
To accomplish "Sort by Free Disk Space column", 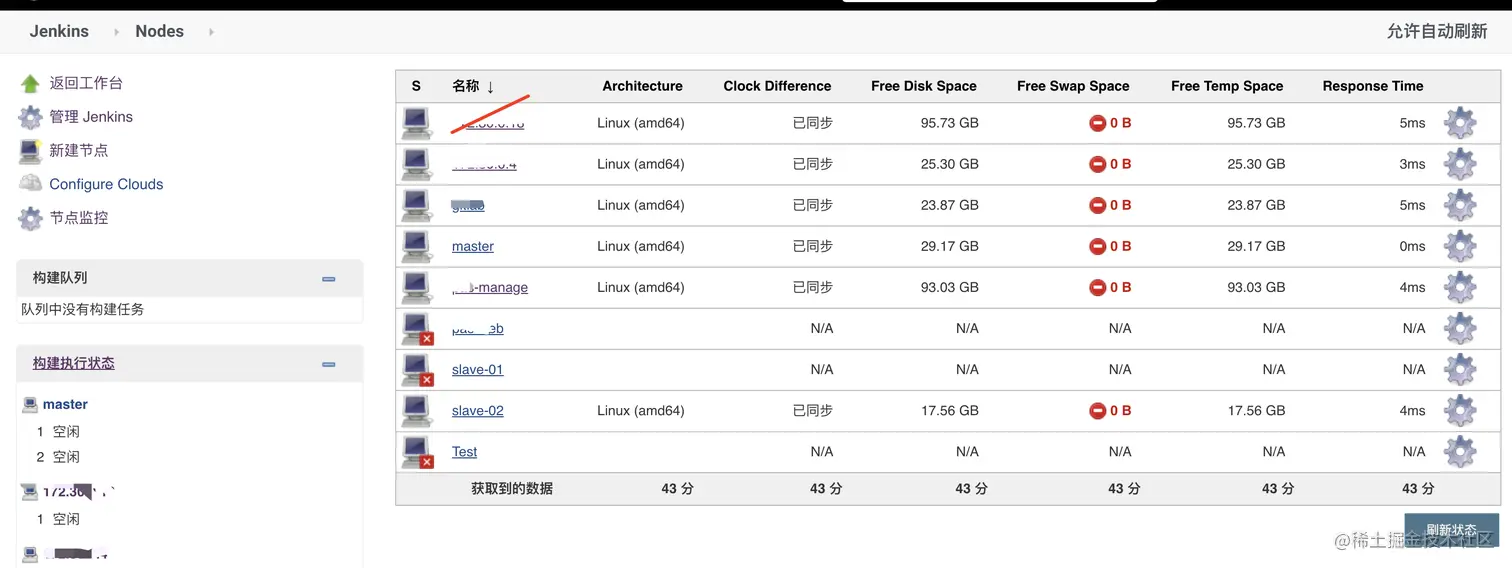I will click(x=923, y=86).
